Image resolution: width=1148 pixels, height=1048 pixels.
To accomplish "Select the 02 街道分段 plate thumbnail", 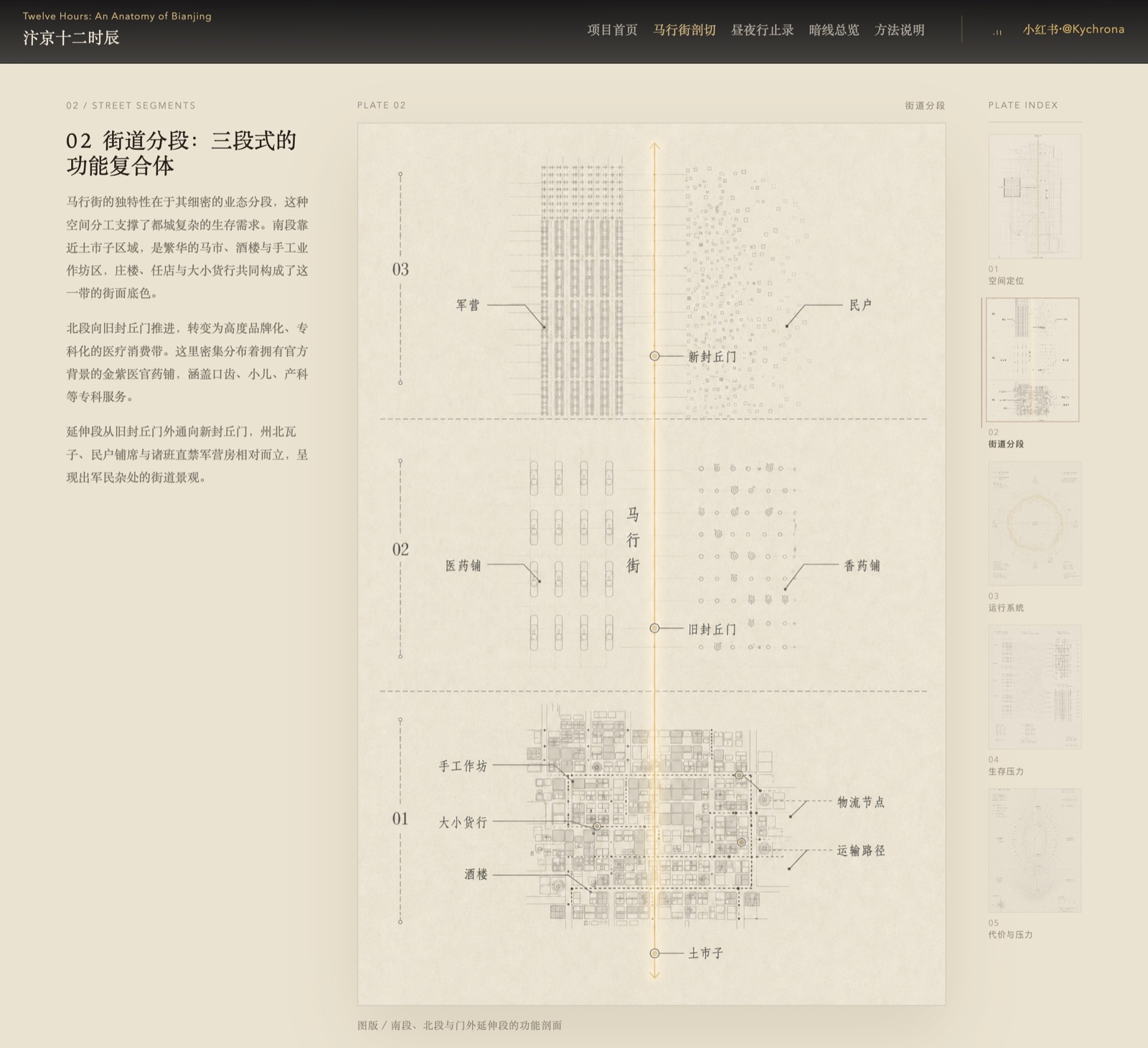I will point(1032,360).
